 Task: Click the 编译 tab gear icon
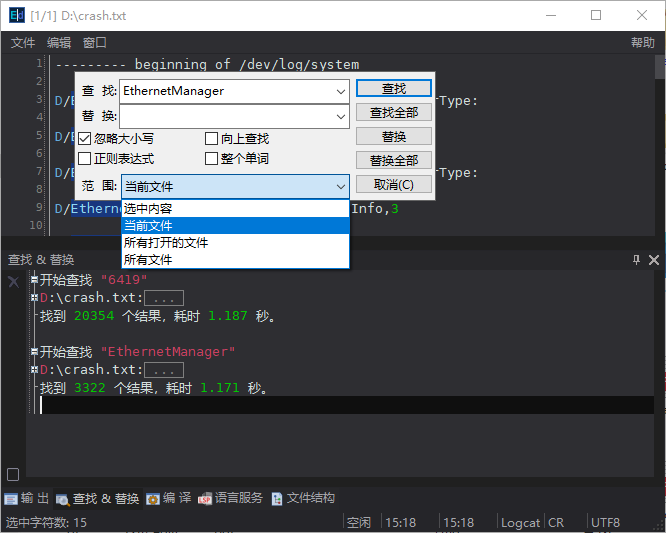[x=153, y=499]
